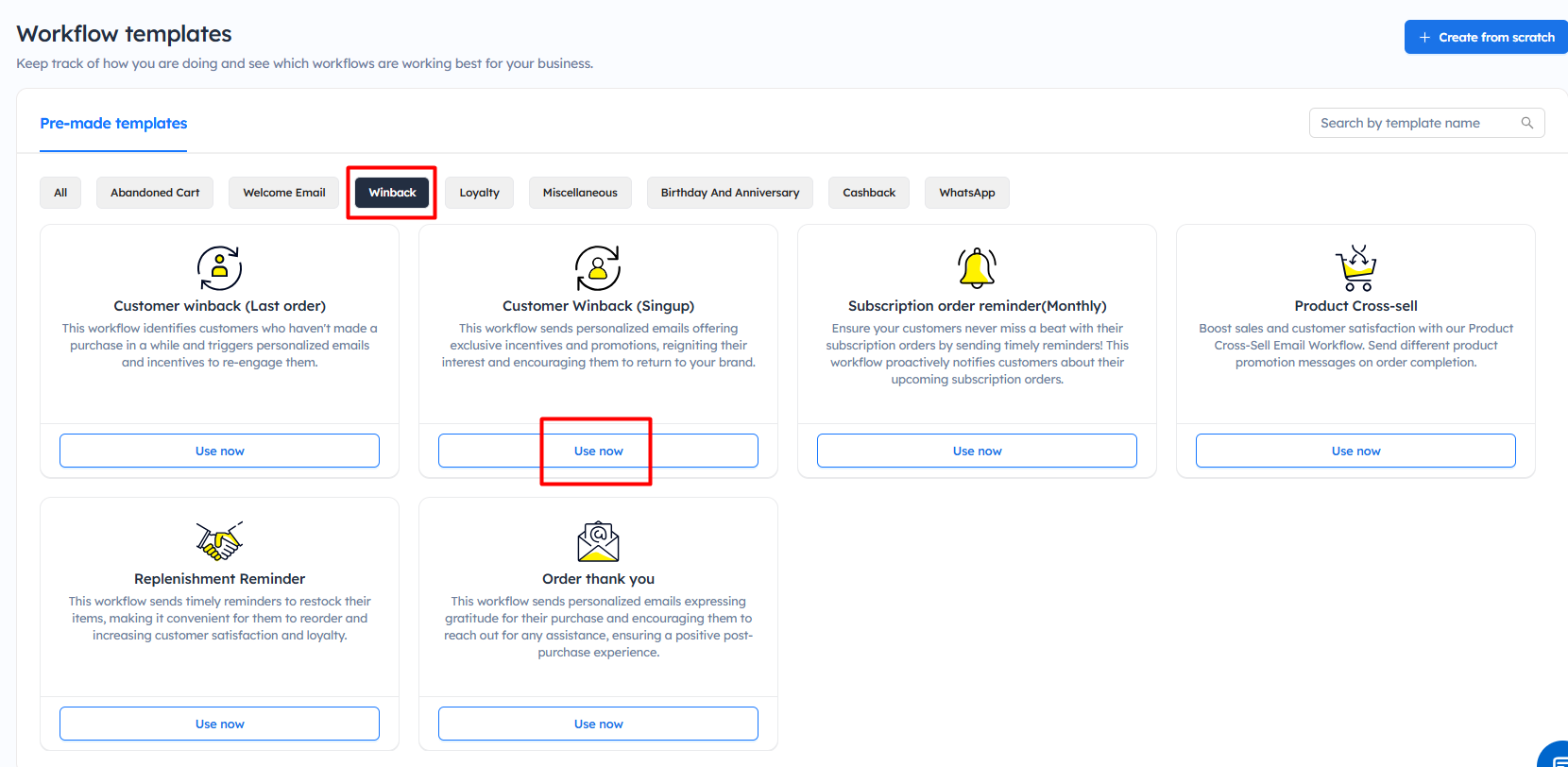Viewport: 1568px width, 767px height.
Task: Use the Order thank you template
Action: [598, 724]
